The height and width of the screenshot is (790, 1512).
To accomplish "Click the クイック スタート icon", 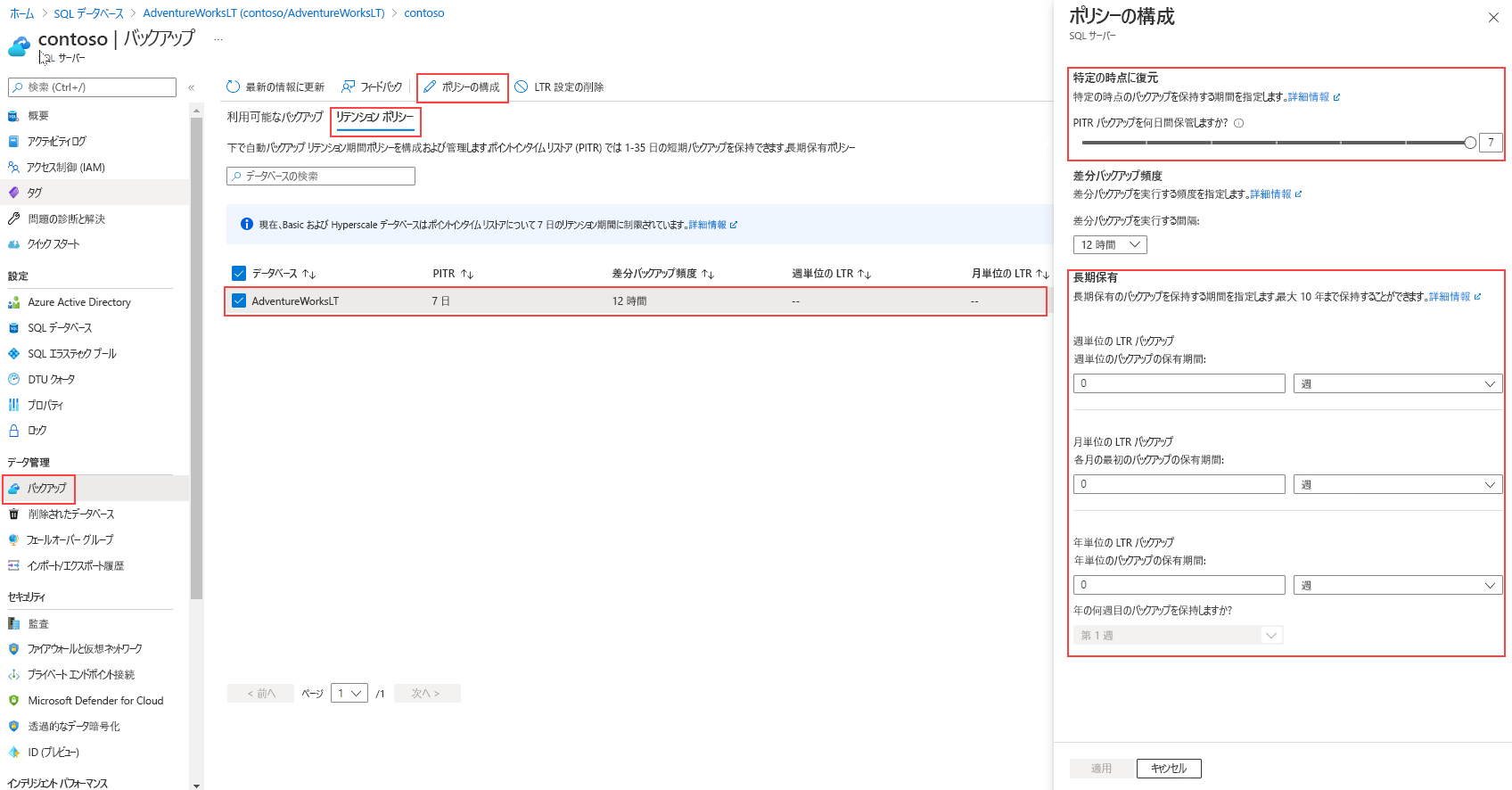I will 13,244.
